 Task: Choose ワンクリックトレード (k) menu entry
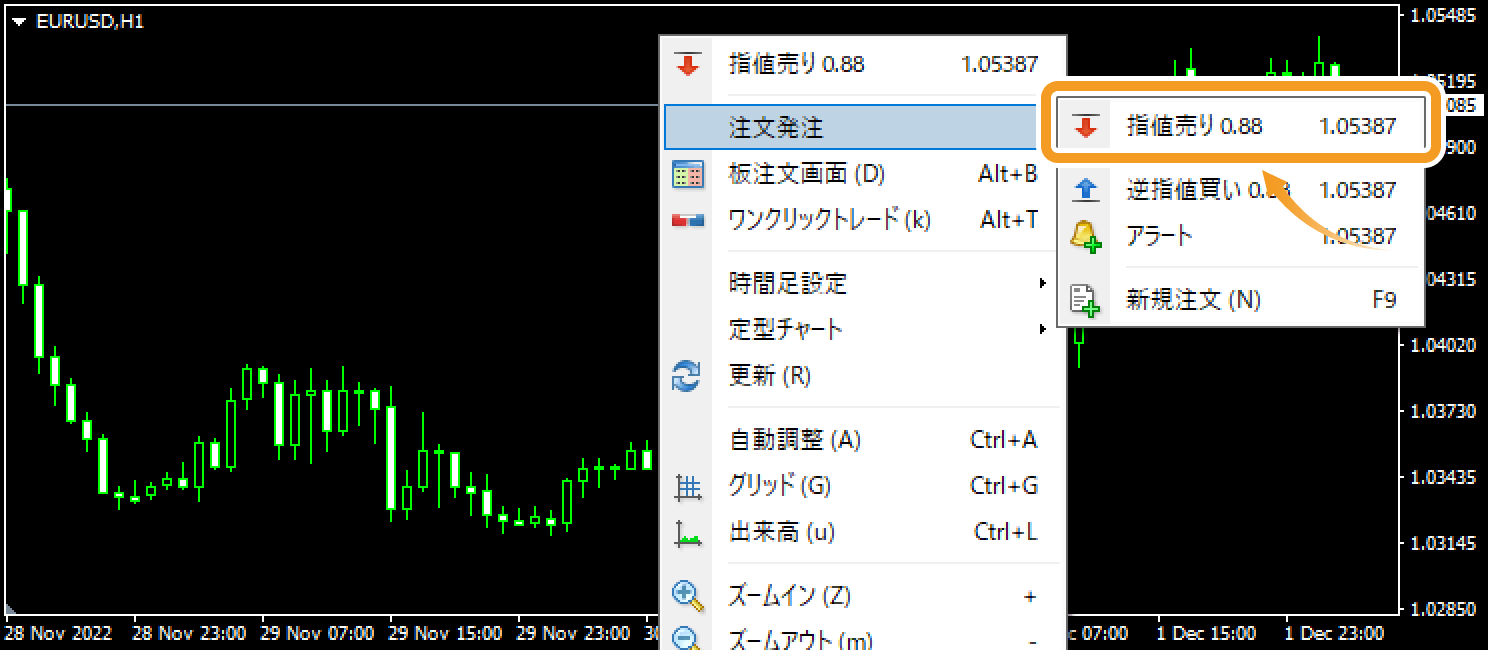[862, 220]
